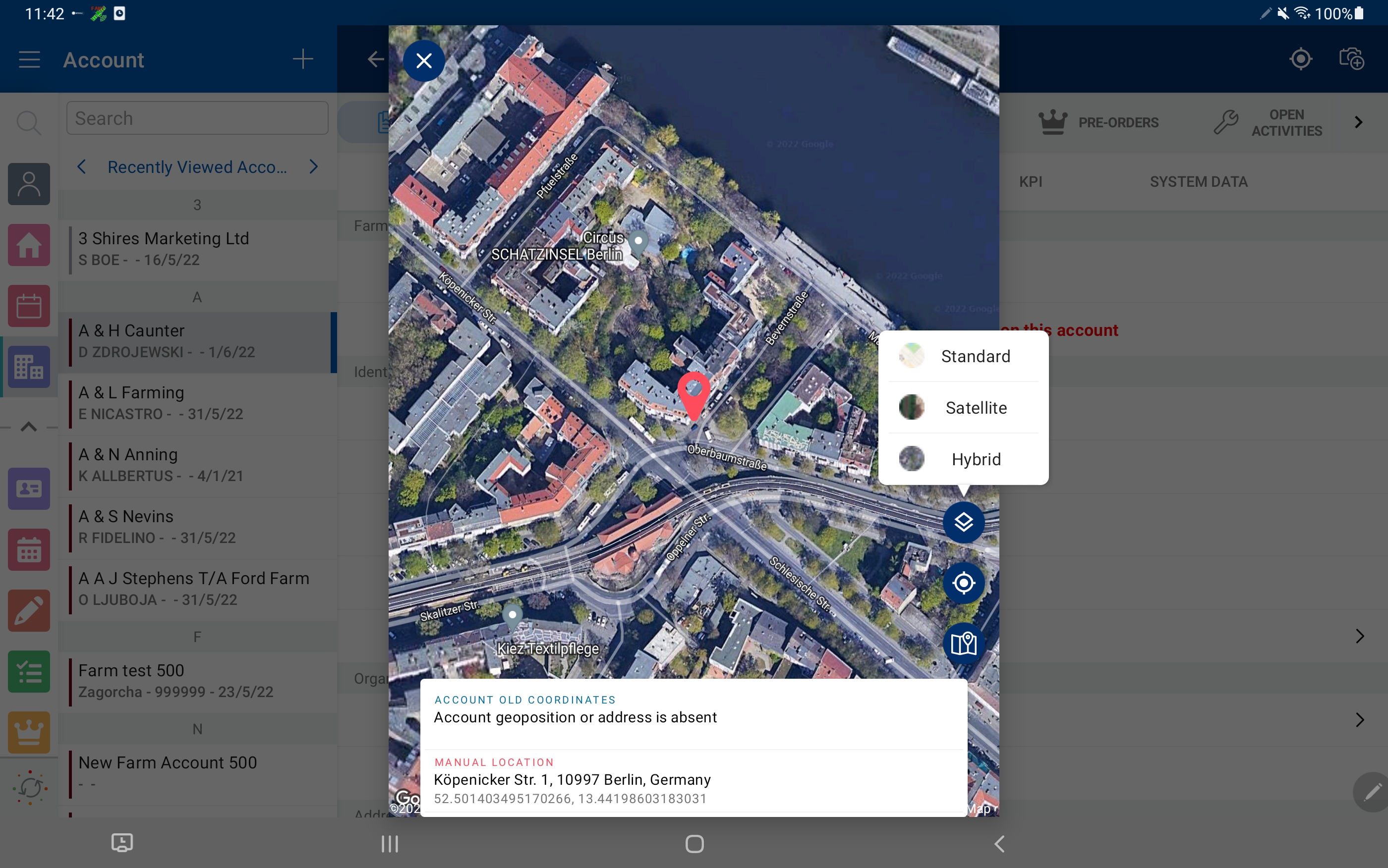Switch to the System Data tab
This screenshot has height=868, width=1388.
tap(1199, 182)
